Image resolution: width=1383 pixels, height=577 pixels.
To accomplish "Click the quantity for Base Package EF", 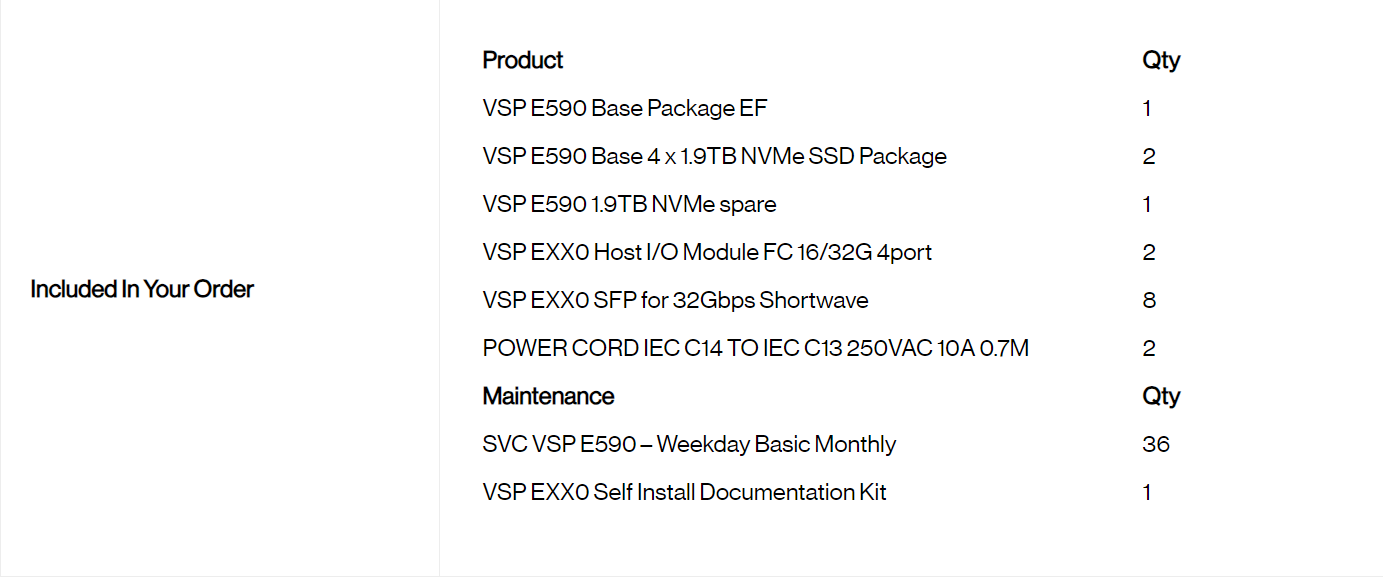I will [1147, 108].
